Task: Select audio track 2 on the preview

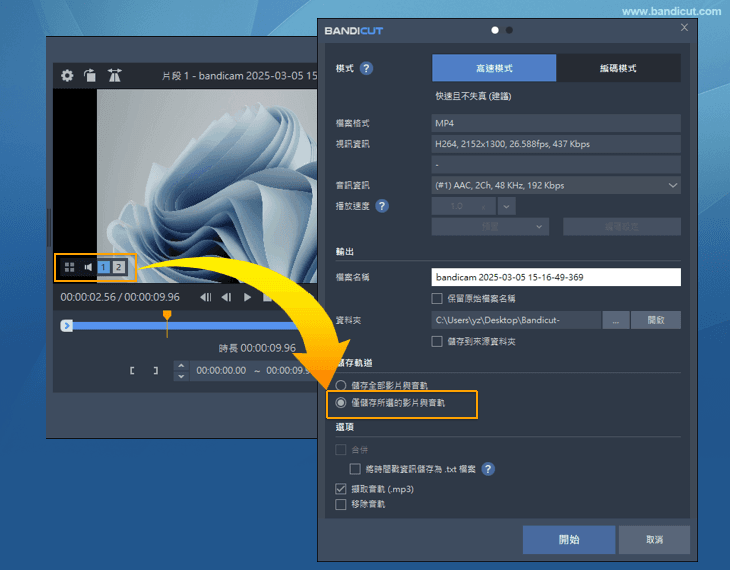Action: point(119,267)
